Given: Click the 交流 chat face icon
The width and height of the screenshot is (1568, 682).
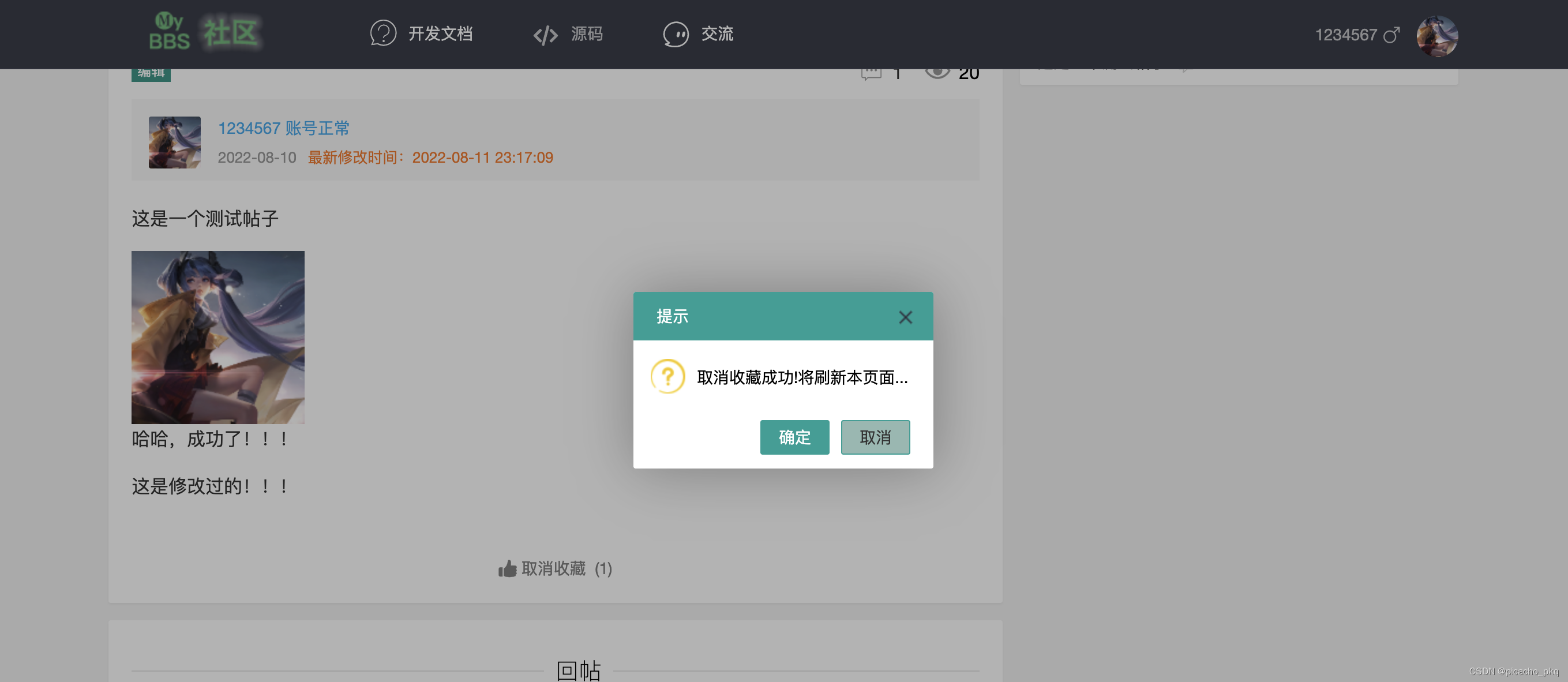Looking at the screenshot, I should click(x=675, y=34).
